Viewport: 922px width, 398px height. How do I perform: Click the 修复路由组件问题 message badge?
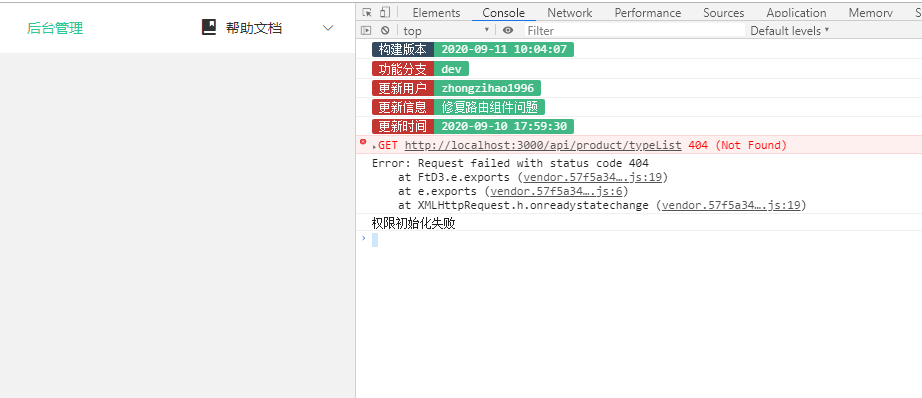[489, 107]
